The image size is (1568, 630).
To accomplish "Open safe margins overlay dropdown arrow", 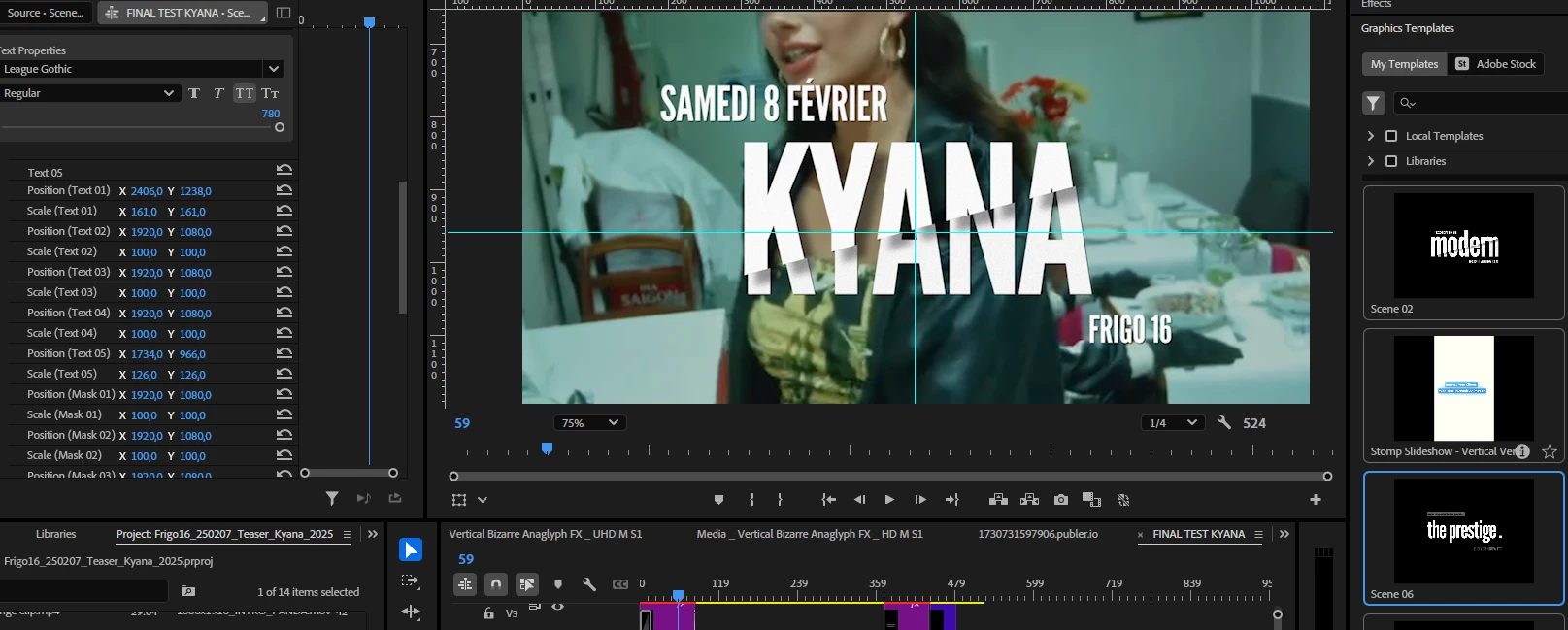I will [x=483, y=500].
